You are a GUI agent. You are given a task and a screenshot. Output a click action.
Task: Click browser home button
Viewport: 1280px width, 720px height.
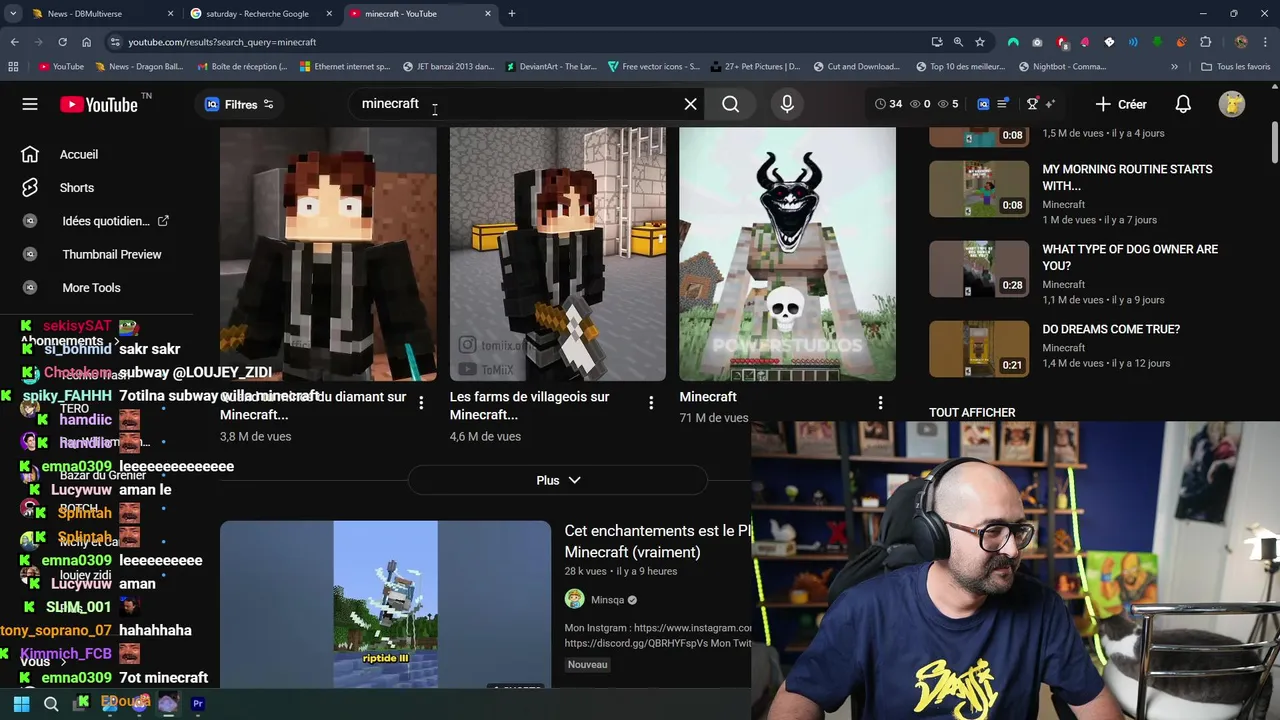[x=86, y=42]
